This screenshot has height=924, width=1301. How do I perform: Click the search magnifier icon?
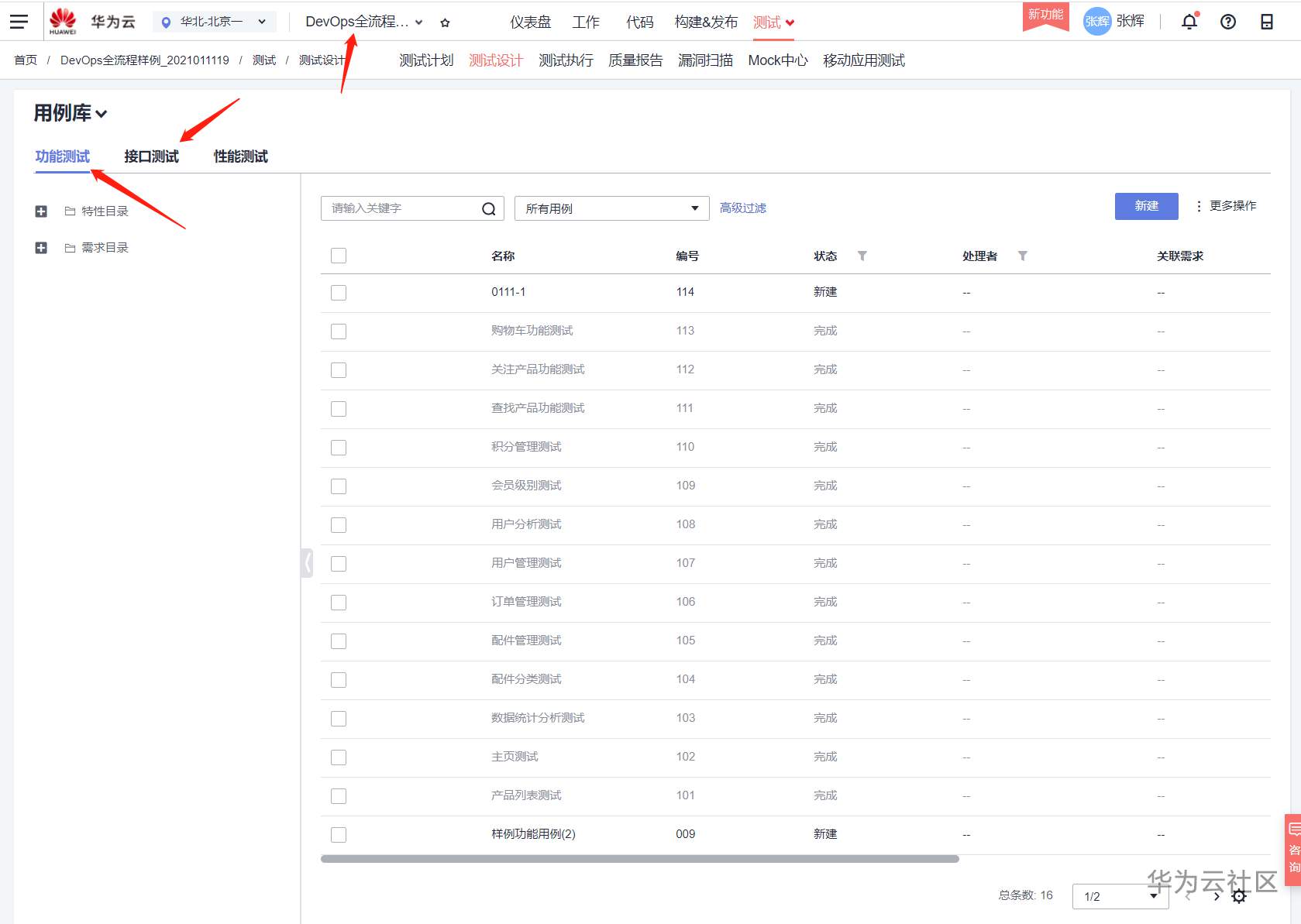coord(489,208)
